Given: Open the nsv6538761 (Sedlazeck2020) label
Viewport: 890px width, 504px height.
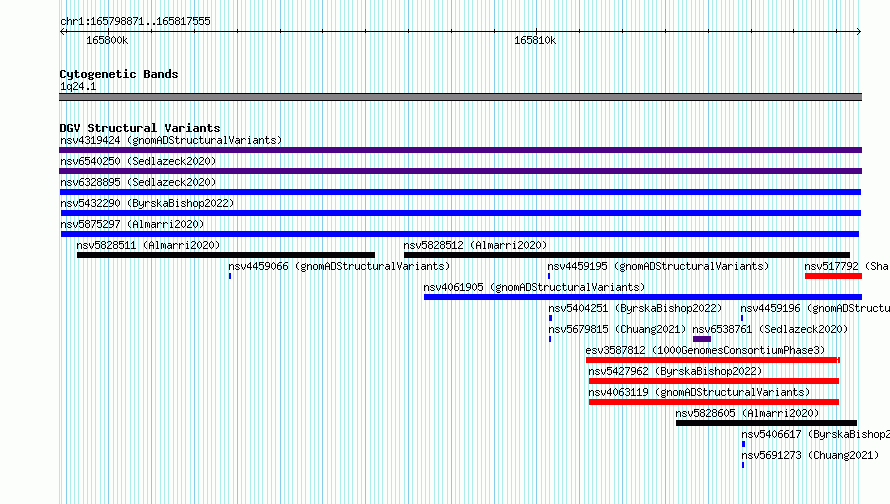Looking at the screenshot, I should 770,329.
